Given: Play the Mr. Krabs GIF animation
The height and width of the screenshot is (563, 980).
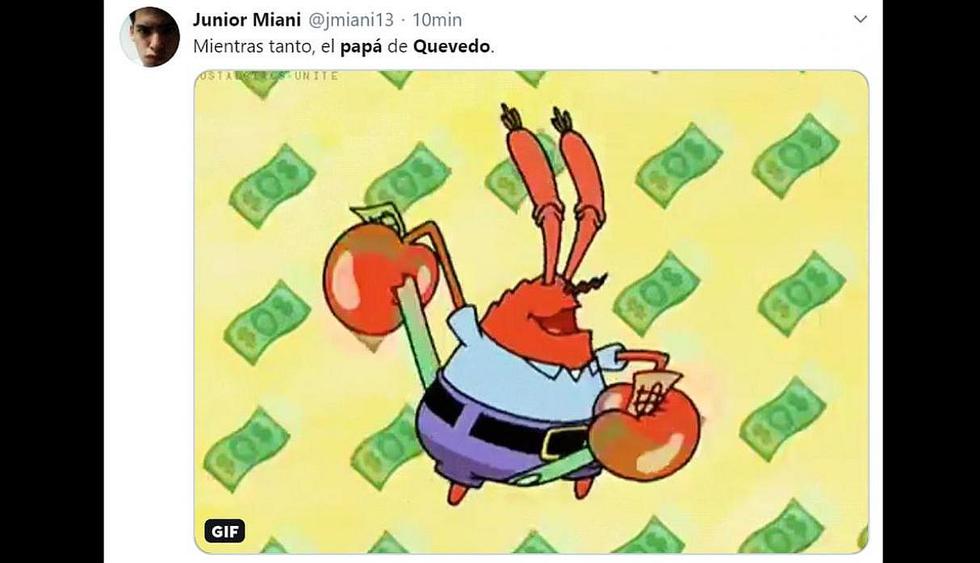Looking at the screenshot, I should click(x=531, y=312).
